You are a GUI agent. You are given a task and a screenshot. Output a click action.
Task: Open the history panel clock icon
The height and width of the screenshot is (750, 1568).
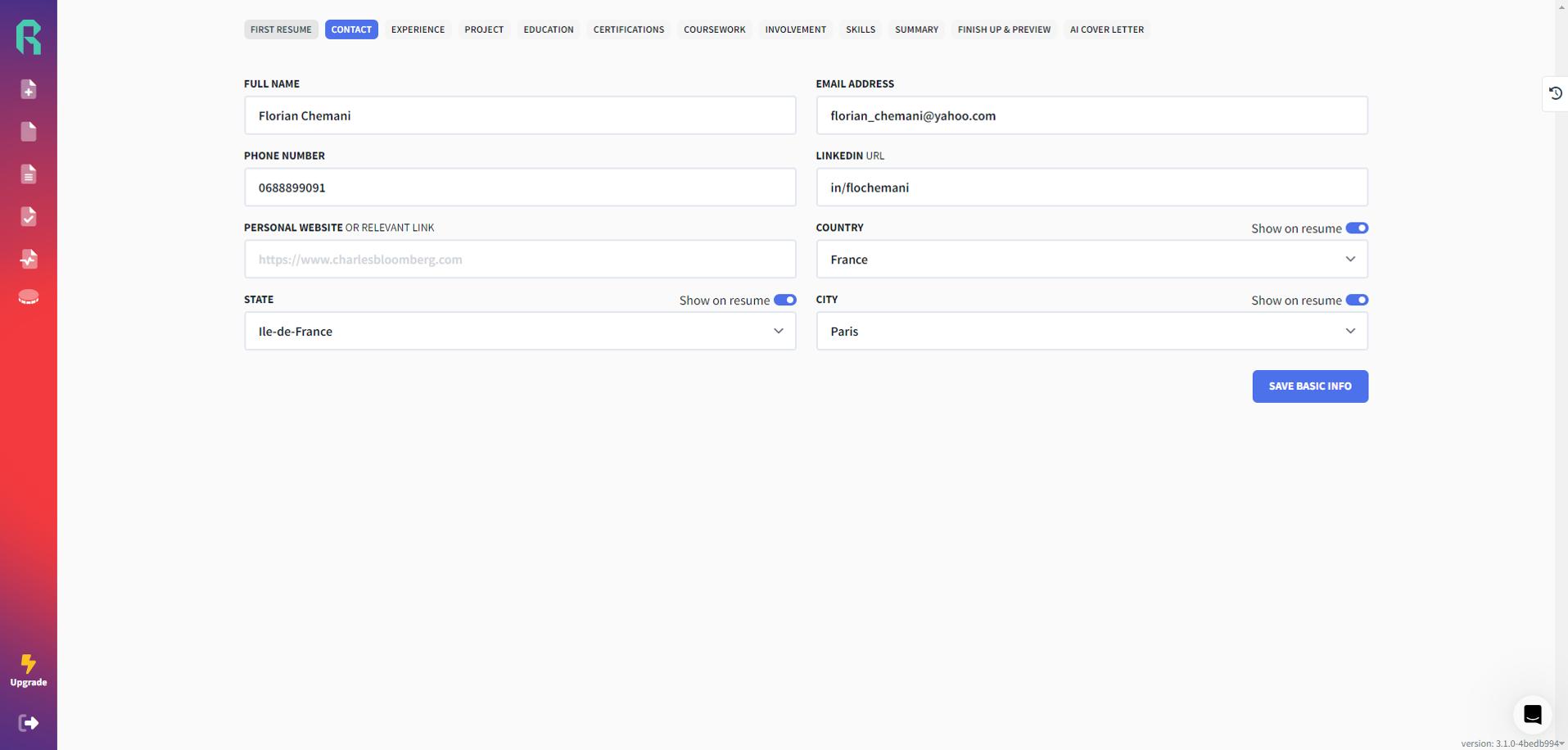pos(1556,93)
